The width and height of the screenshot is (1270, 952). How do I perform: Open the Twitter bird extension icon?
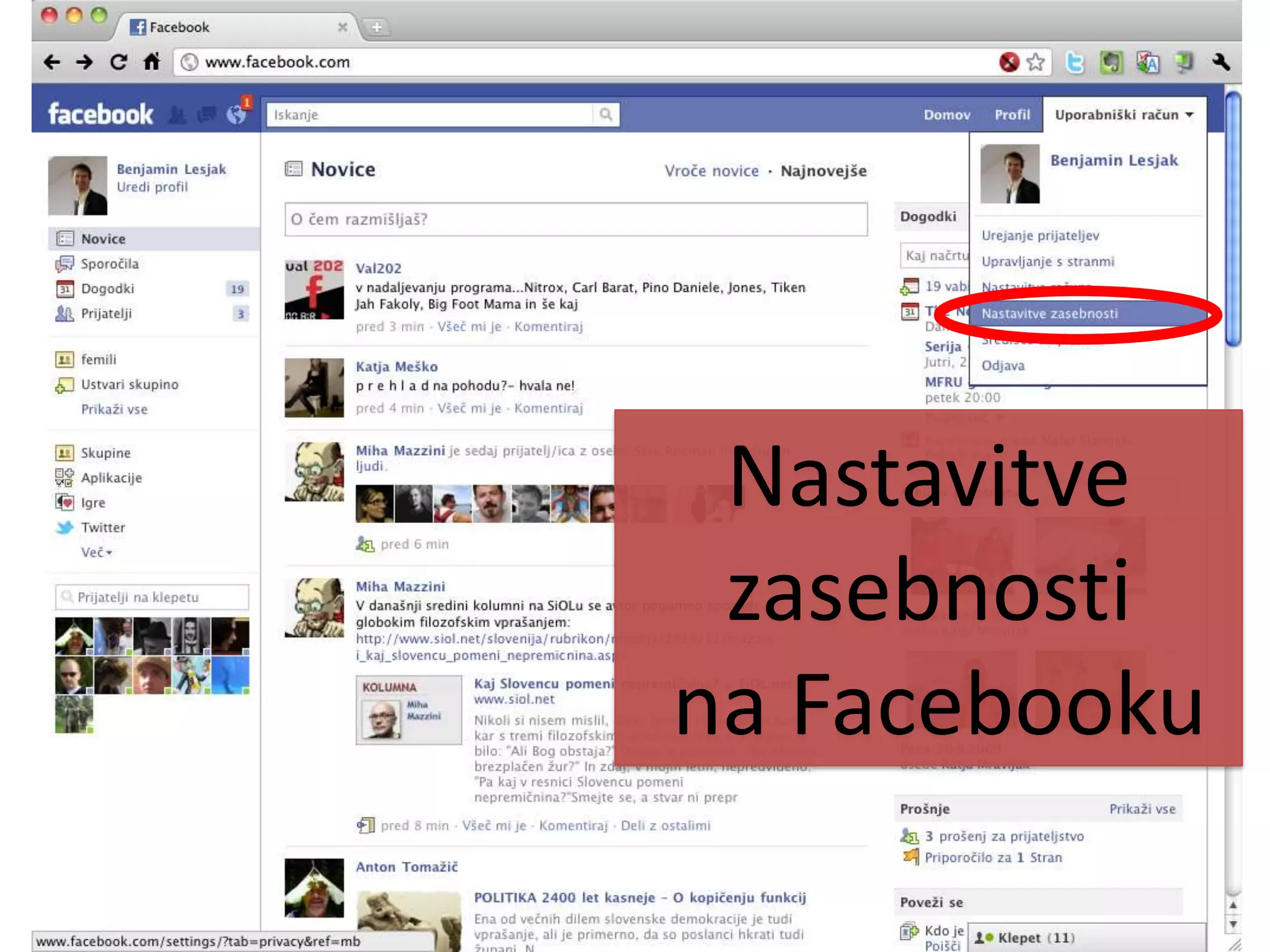click(x=1075, y=62)
